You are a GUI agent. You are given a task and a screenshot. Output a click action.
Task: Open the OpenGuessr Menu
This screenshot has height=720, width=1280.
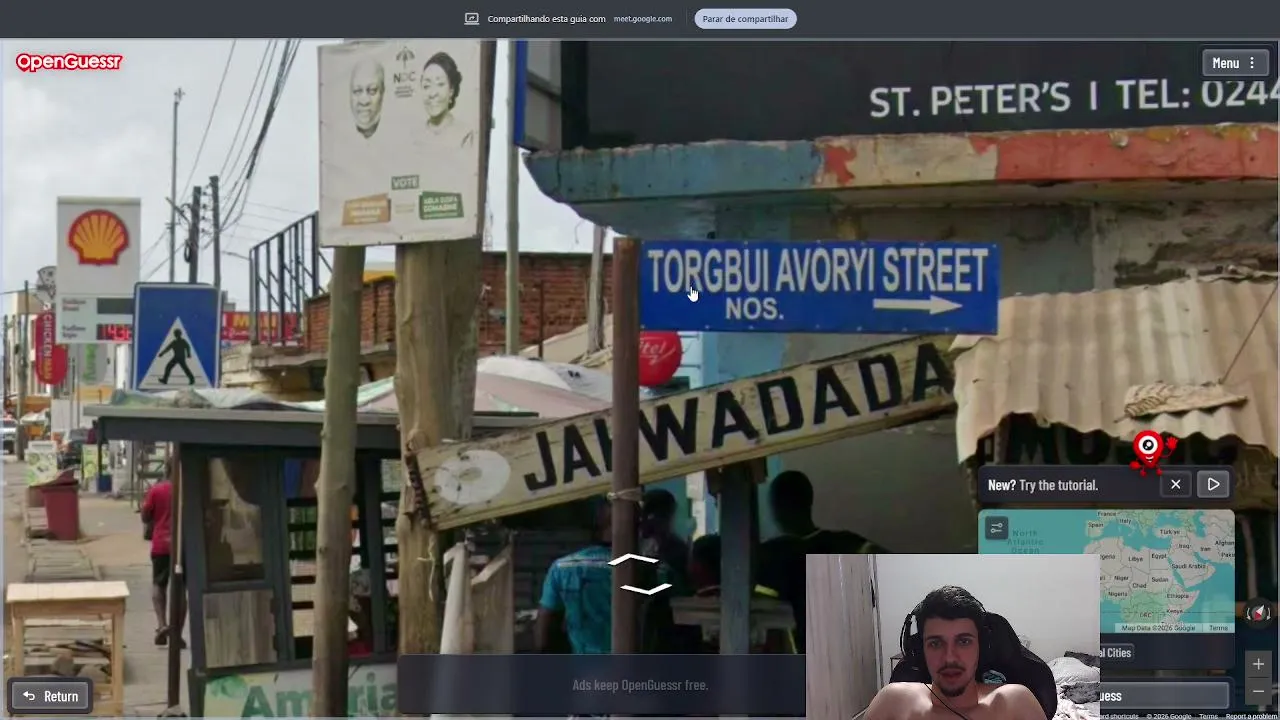click(1235, 63)
